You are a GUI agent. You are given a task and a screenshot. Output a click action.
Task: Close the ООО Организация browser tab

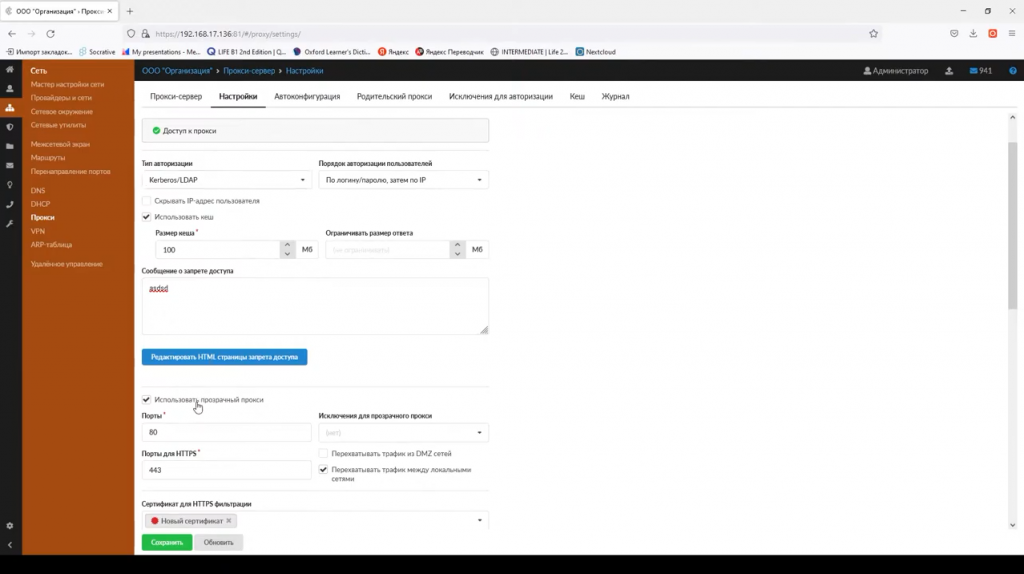[x=110, y=11]
